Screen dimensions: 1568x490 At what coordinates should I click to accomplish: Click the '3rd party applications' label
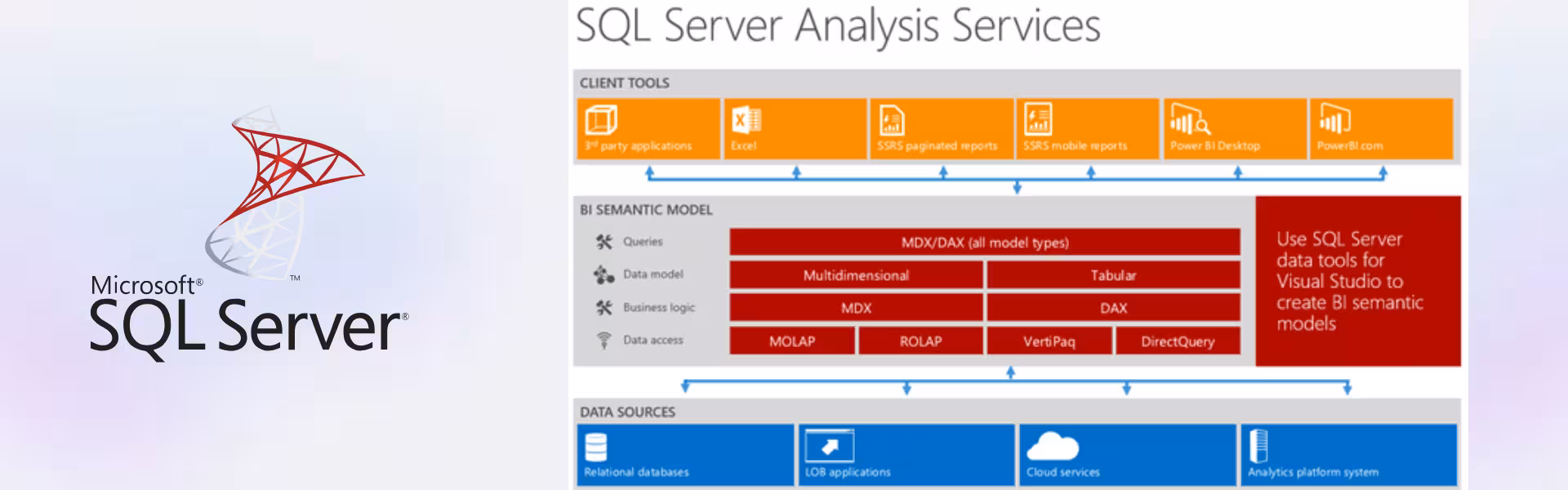point(638,146)
